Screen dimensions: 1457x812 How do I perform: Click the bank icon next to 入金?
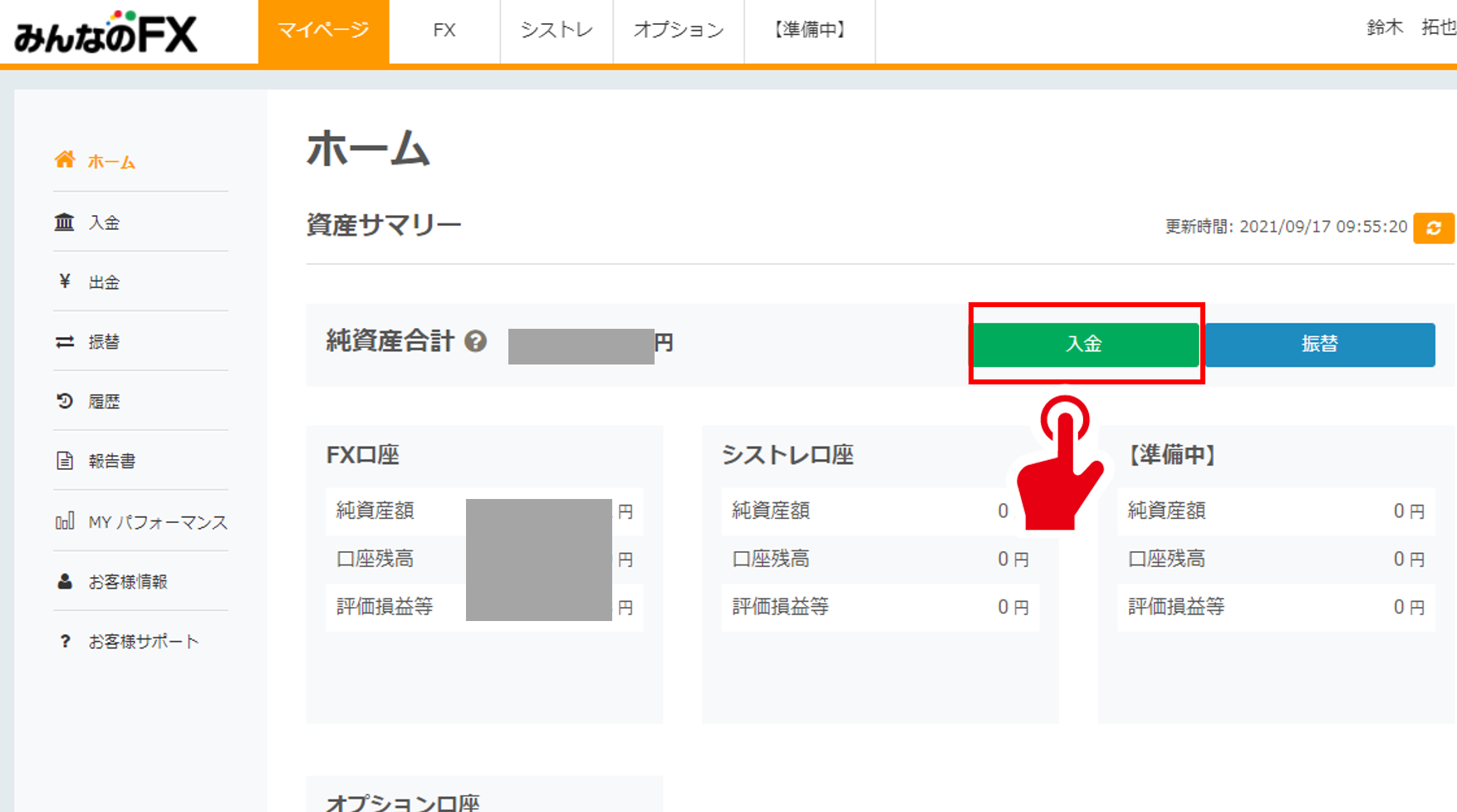click(66, 222)
